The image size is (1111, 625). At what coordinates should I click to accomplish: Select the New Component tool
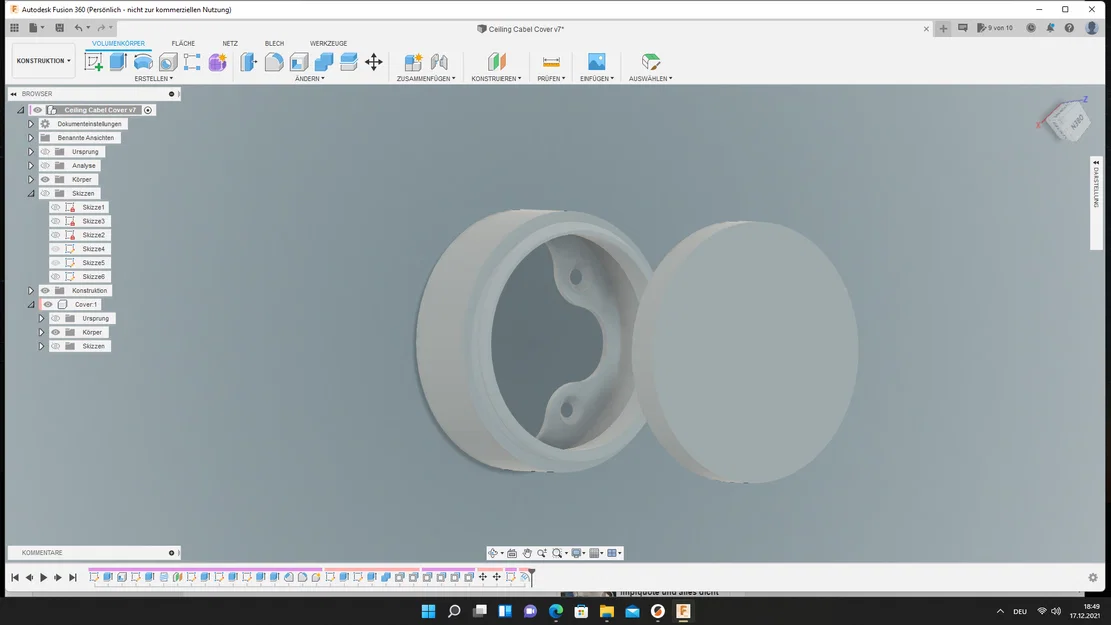(413, 62)
